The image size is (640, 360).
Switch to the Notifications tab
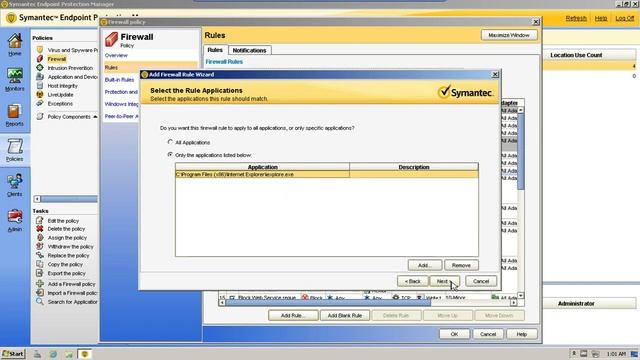[x=249, y=50]
